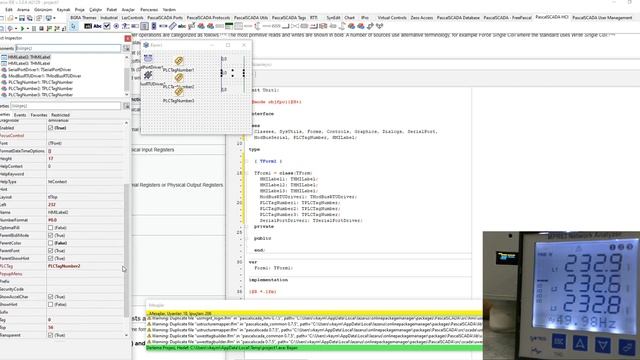Toggle the ParentColor checkbox

pos(51,243)
